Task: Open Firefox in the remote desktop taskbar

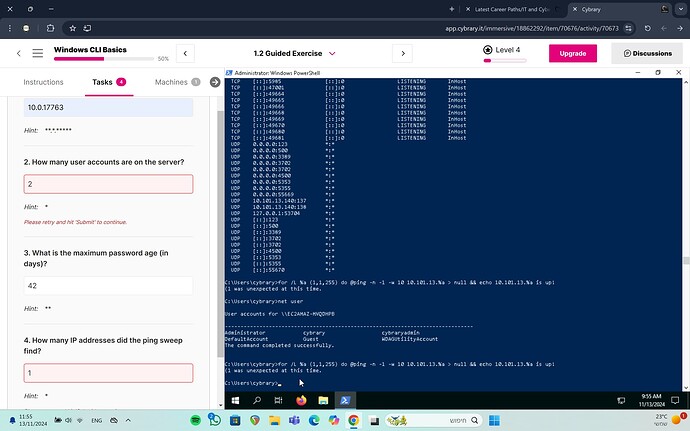Action: 301,400
